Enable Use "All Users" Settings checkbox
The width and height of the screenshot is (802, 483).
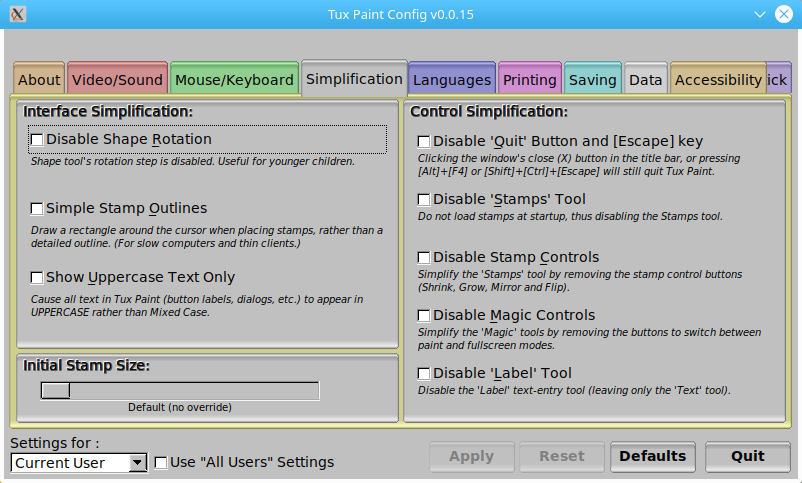[x=161, y=463]
